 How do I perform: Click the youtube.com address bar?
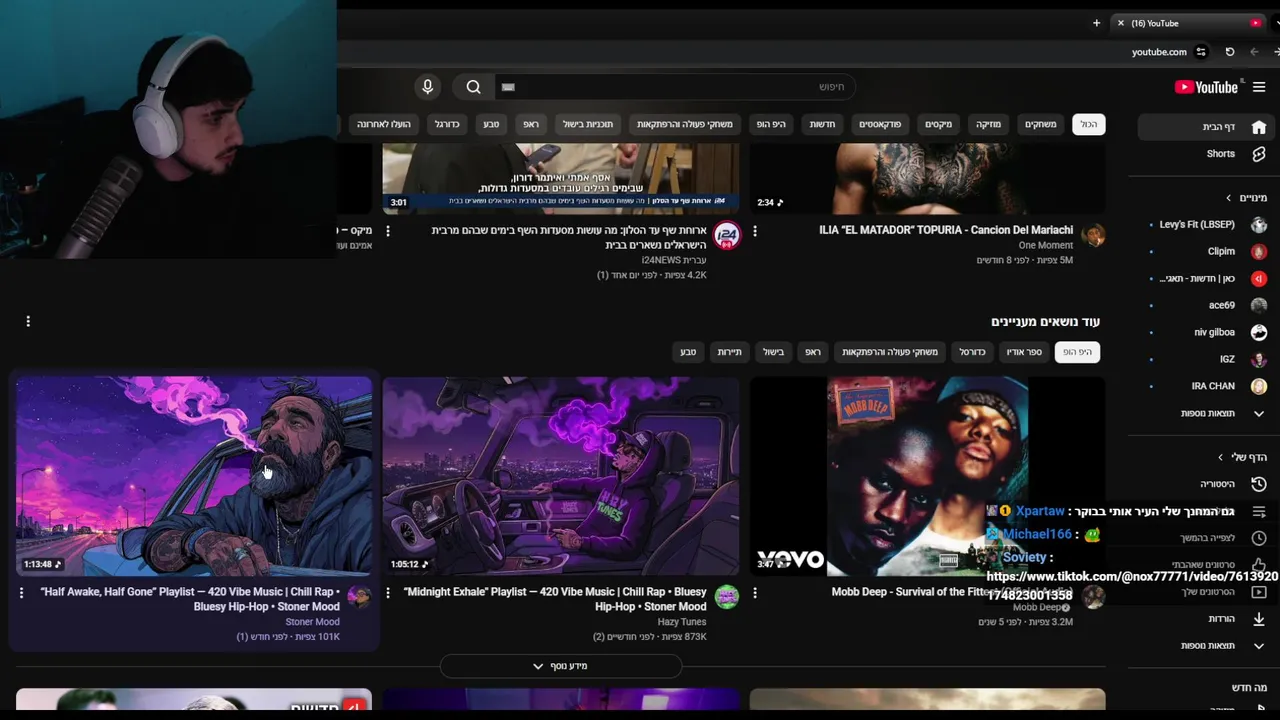click(x=1159, y=52)
